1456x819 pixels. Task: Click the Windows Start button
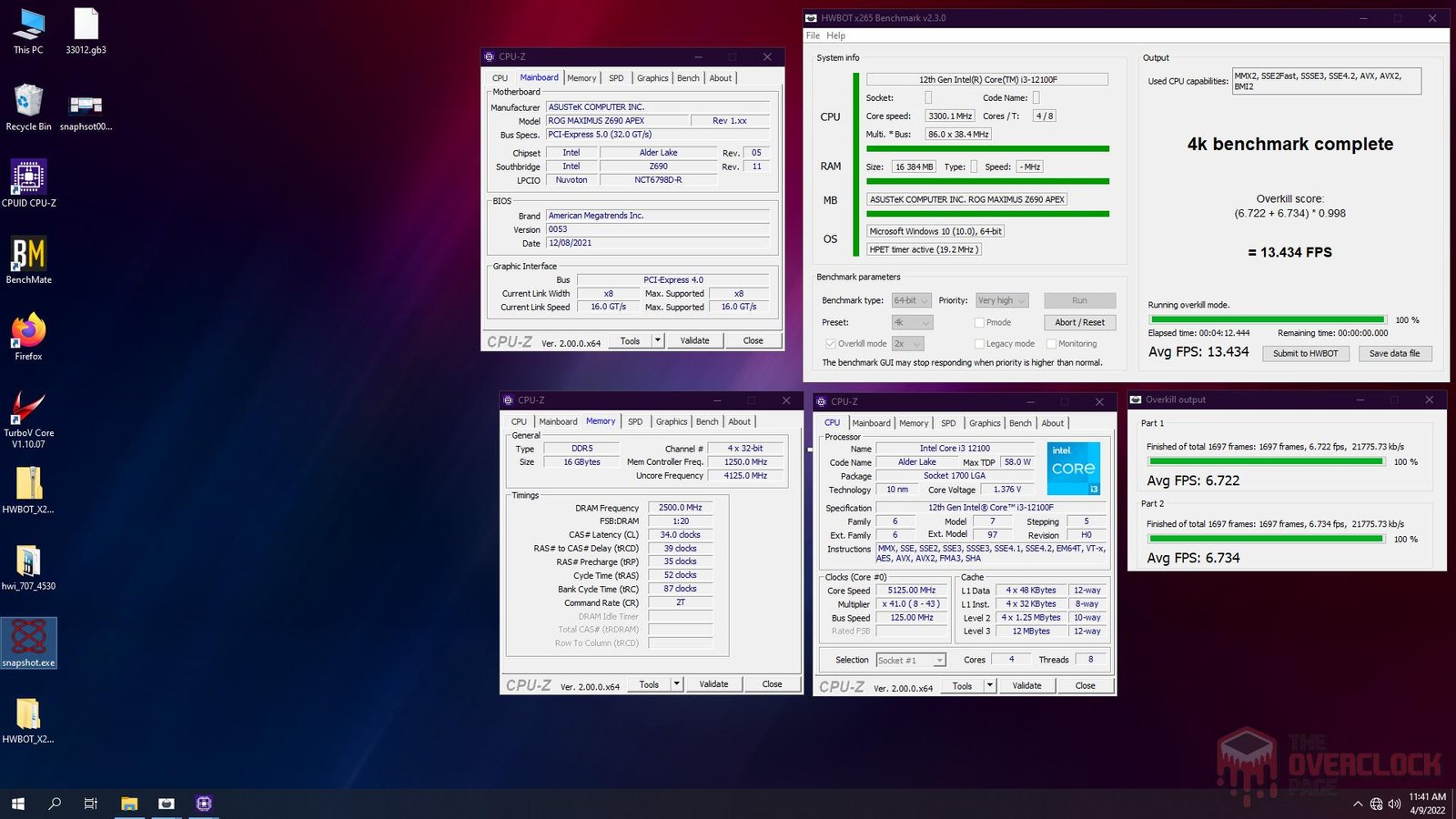coord(18,804)
